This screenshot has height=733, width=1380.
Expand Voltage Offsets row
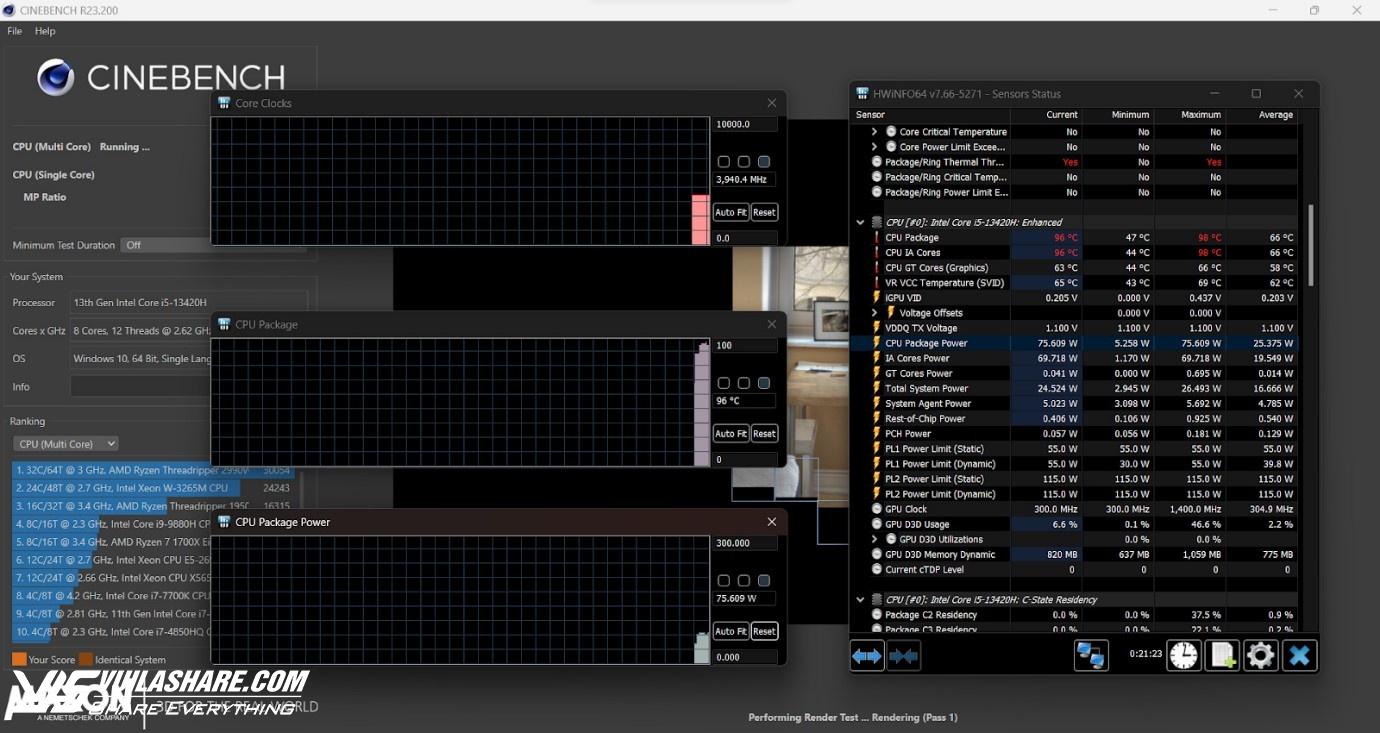[x=874, y=313]
